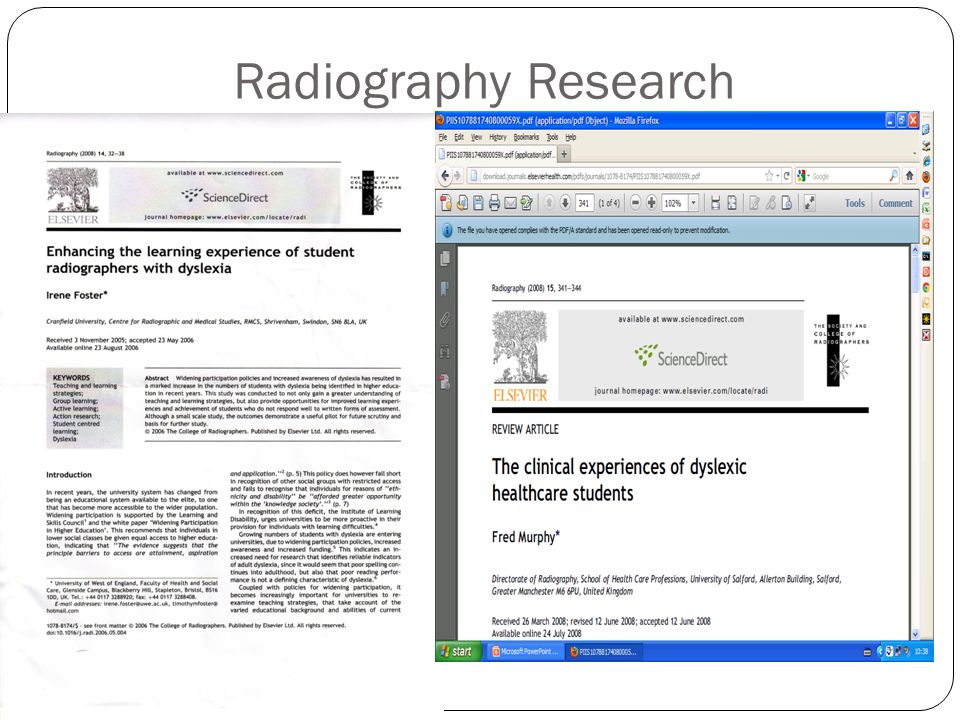Open the File menu in Firefox
This screenshot has width=960, height=720.
pyautogui.click(x=443, y=137)
